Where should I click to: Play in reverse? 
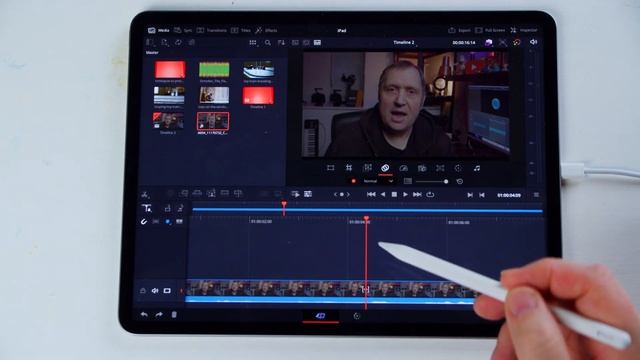click(383, 195)
